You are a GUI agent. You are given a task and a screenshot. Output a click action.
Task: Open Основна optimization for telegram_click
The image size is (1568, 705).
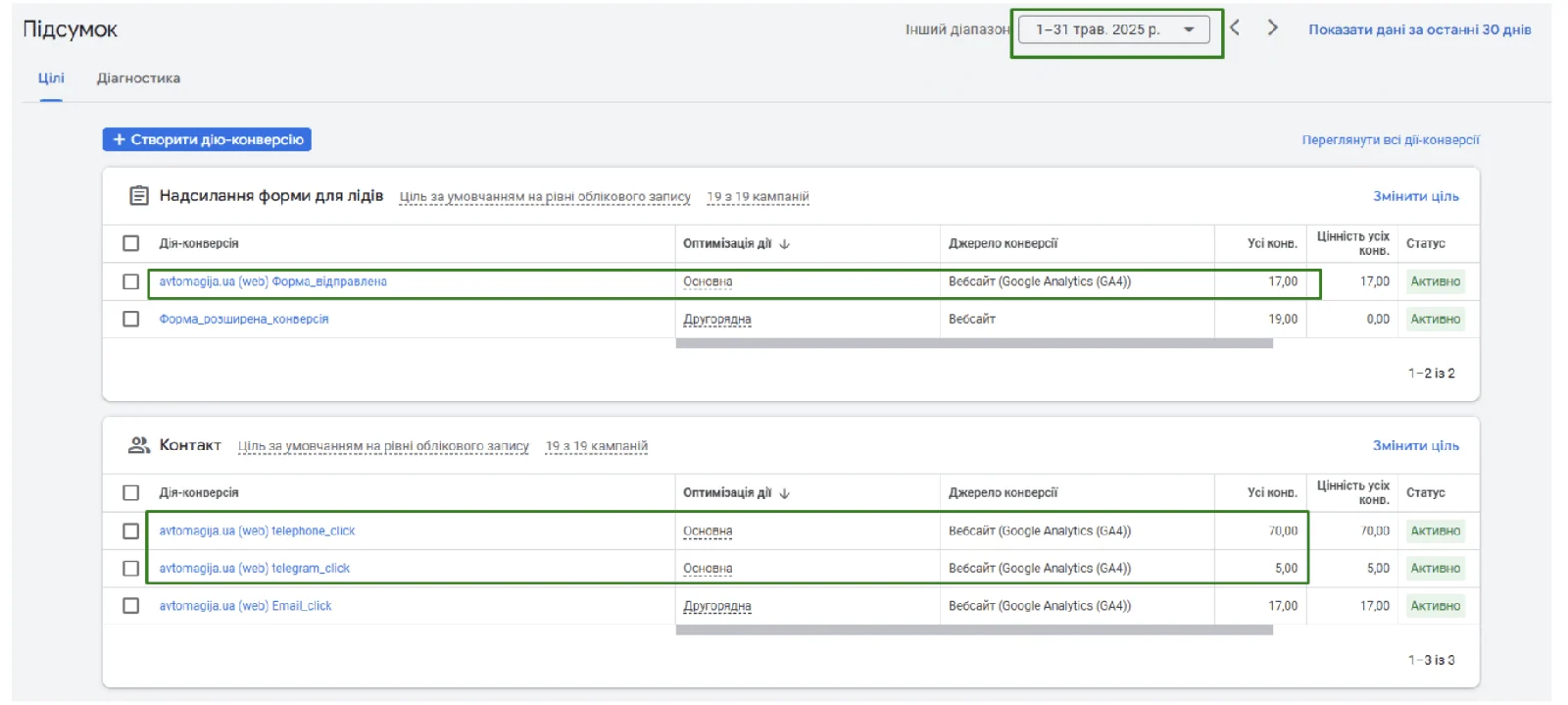coord(708,568)
